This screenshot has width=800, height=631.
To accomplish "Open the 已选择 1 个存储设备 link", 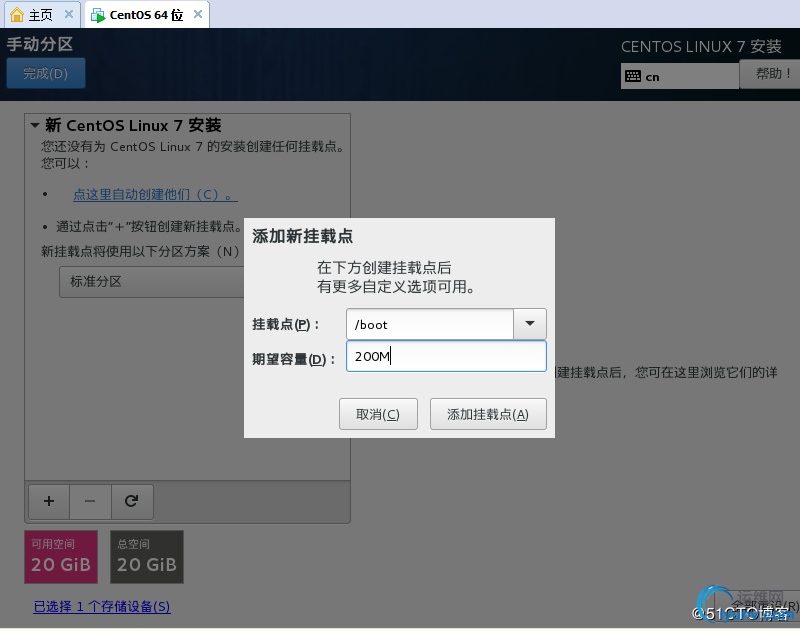I will tap(102, 607).
